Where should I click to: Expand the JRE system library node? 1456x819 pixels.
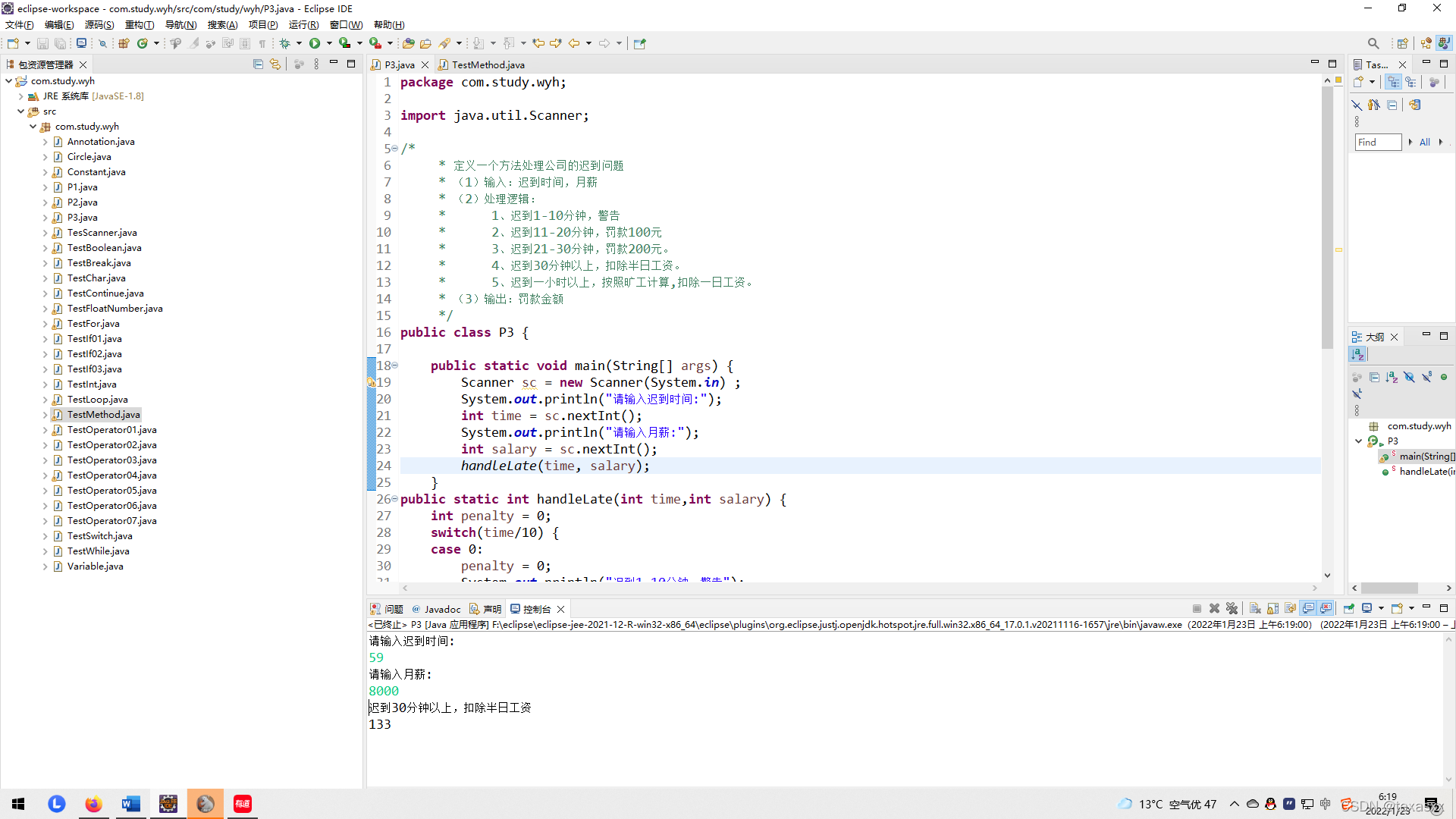(21, 96)
